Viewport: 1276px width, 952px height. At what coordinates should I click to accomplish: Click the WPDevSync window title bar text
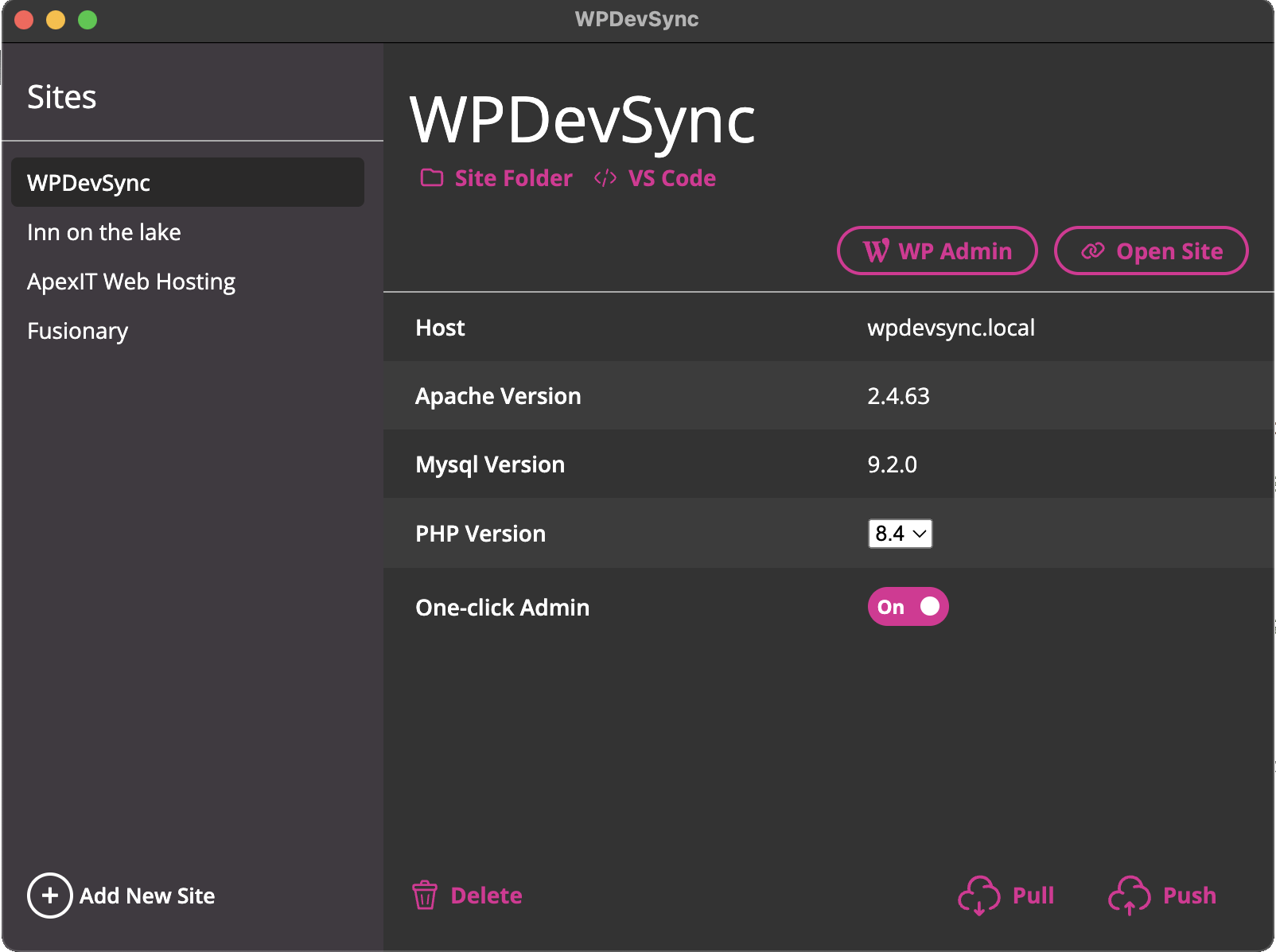pos(637,19)
